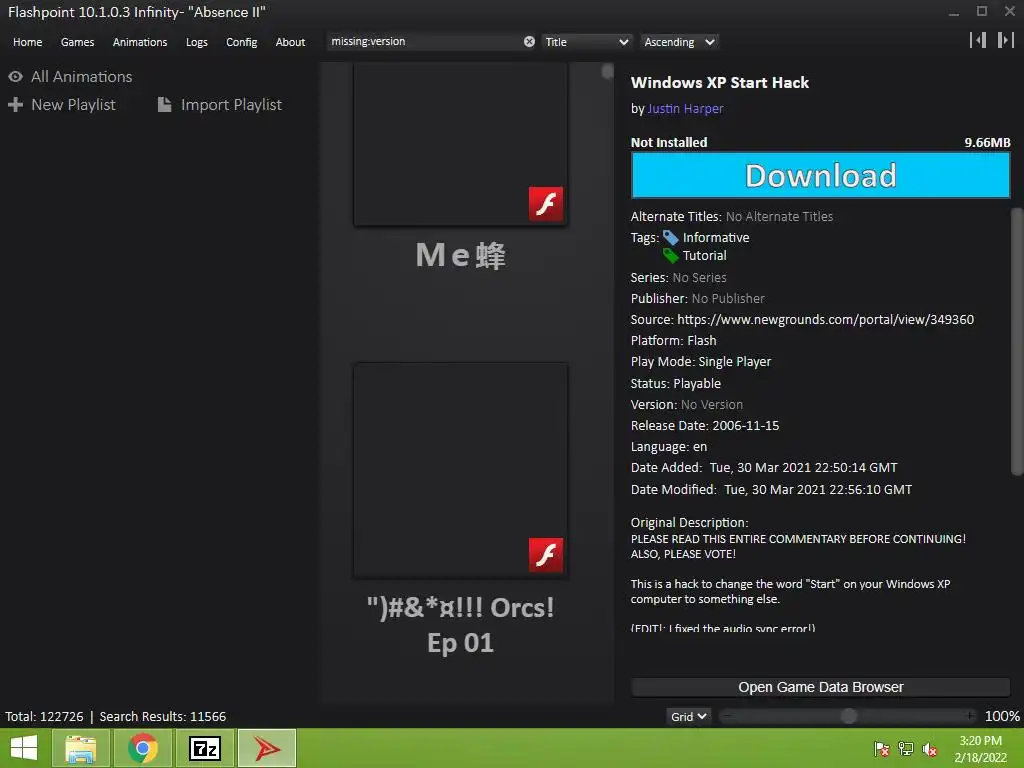
Task: Open the Games tab
Action: point(77,42)
